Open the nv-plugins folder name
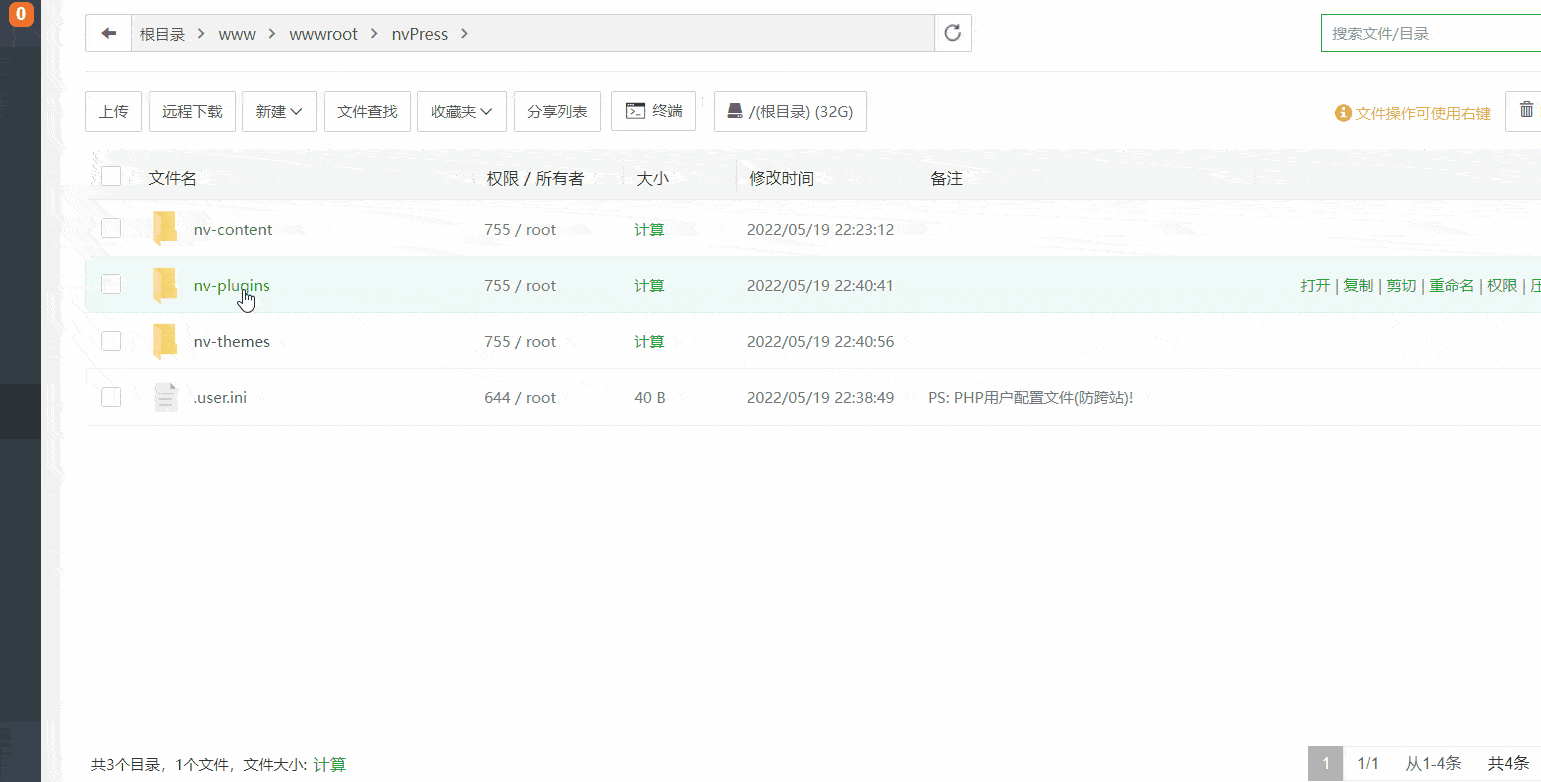The width and height of the screenshot is (1541, 782). pos(232,285)
